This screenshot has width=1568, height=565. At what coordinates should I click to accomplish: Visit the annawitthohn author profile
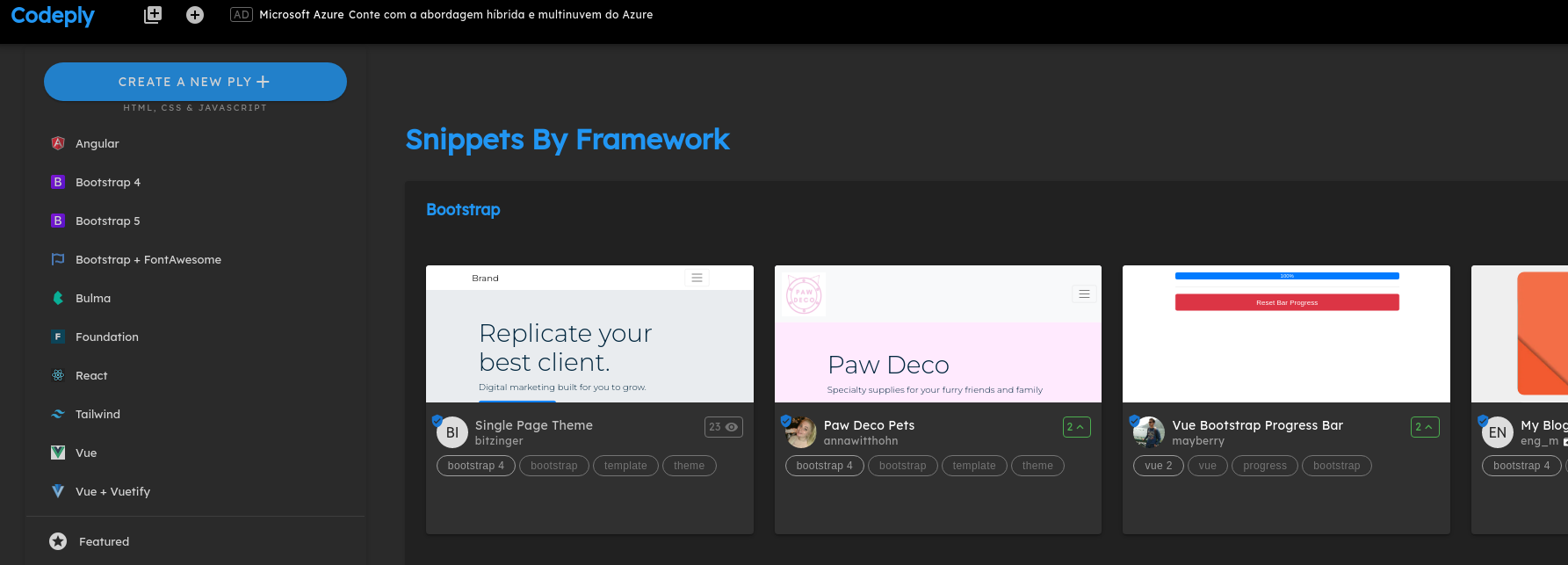tap(861, 441)
